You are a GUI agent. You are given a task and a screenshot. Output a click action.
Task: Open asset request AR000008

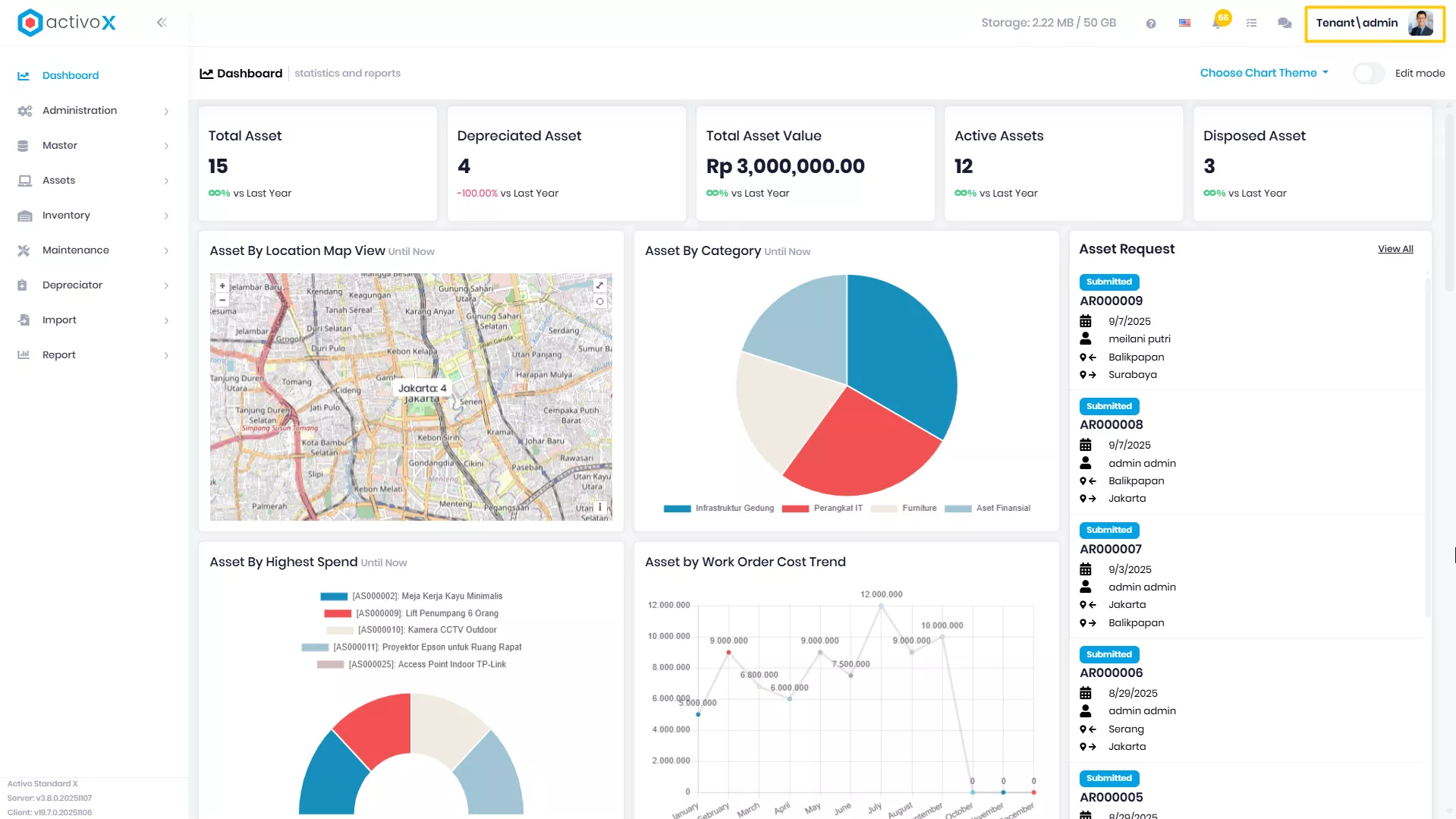click(1111, 425)
